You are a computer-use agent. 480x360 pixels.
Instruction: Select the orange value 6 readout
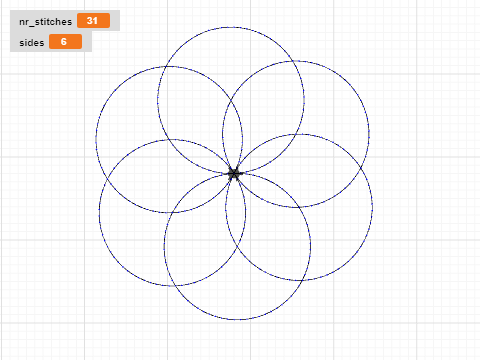tap(65, 42)
